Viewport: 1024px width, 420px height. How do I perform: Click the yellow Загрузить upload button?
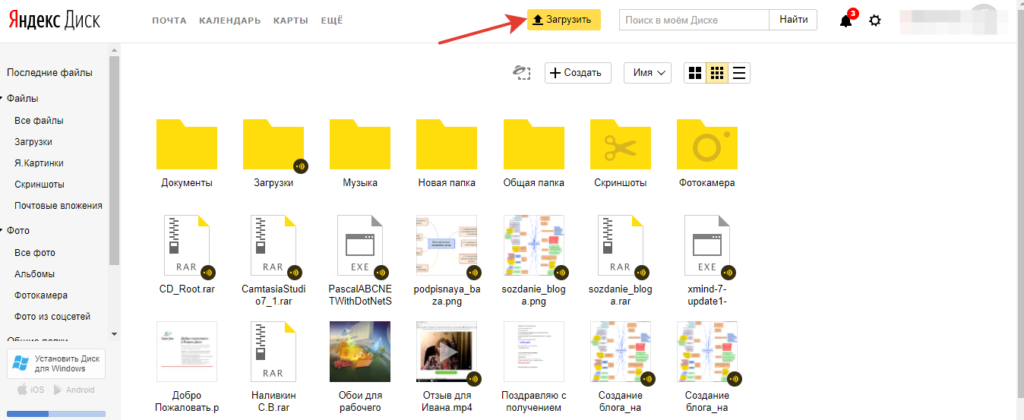pos(564,20)
